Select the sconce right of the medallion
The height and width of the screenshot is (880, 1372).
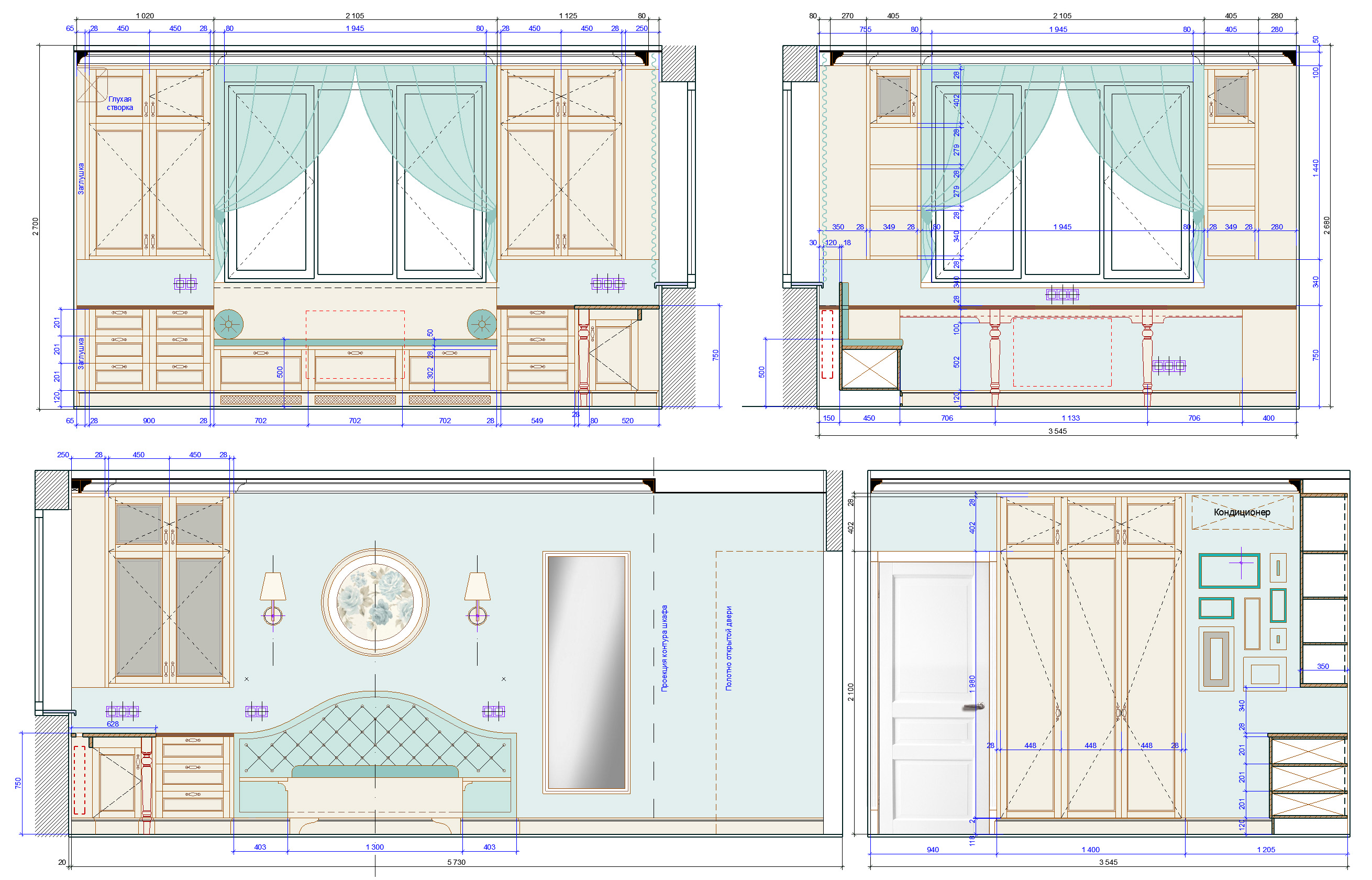click(477, 598)
